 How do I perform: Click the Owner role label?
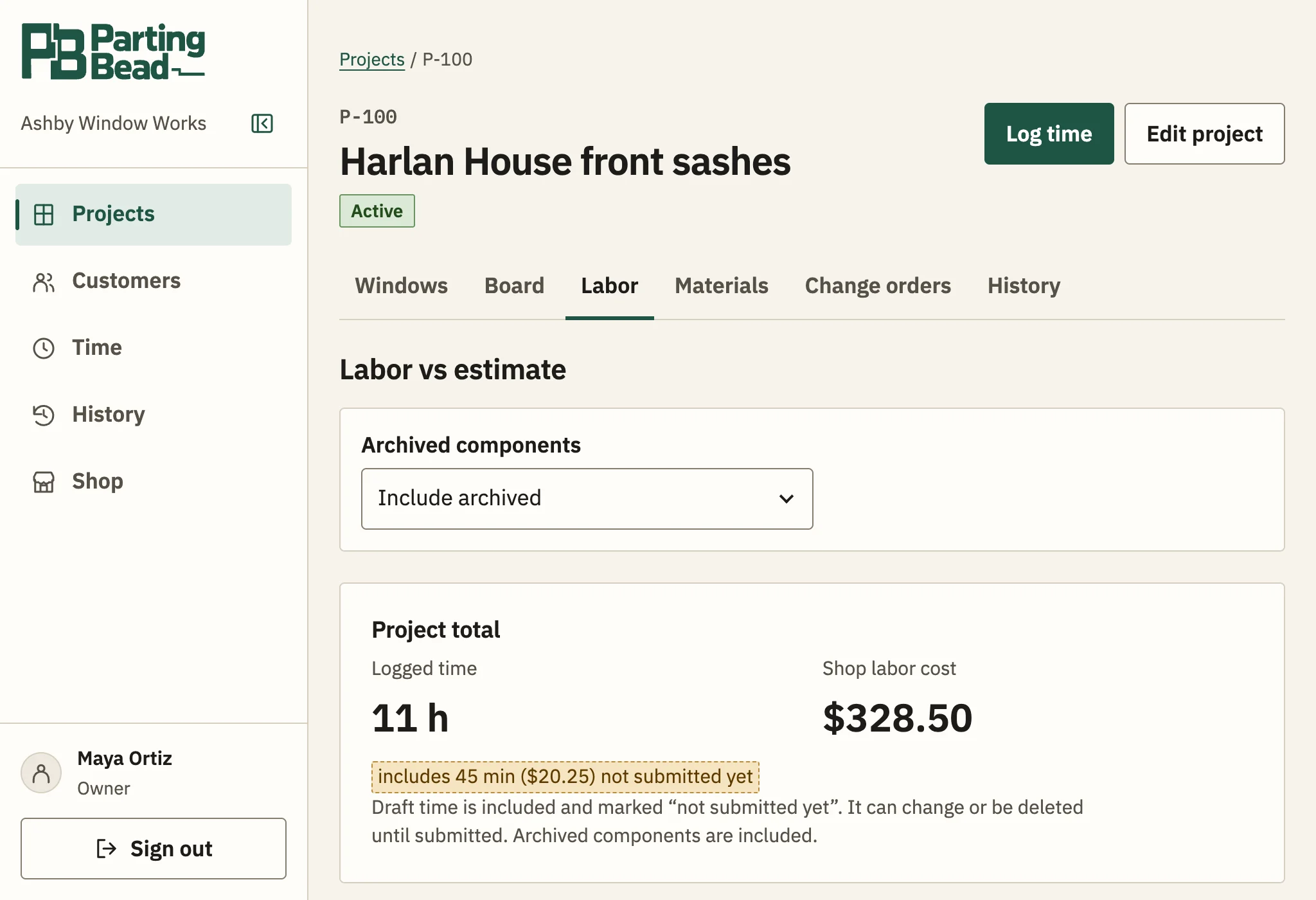pos(103,789)
